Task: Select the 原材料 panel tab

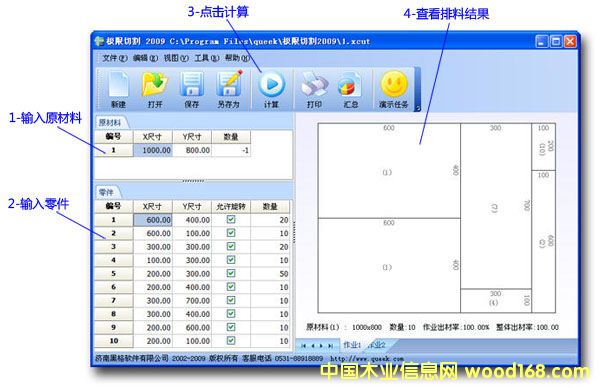Action: (110, 122)
